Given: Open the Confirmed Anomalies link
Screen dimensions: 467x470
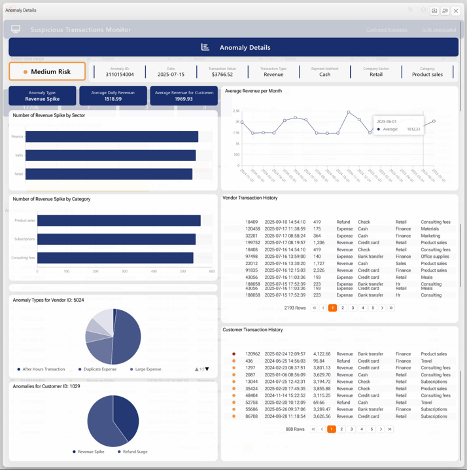Looking at the screenshot, I should click(x=387, y=30).
